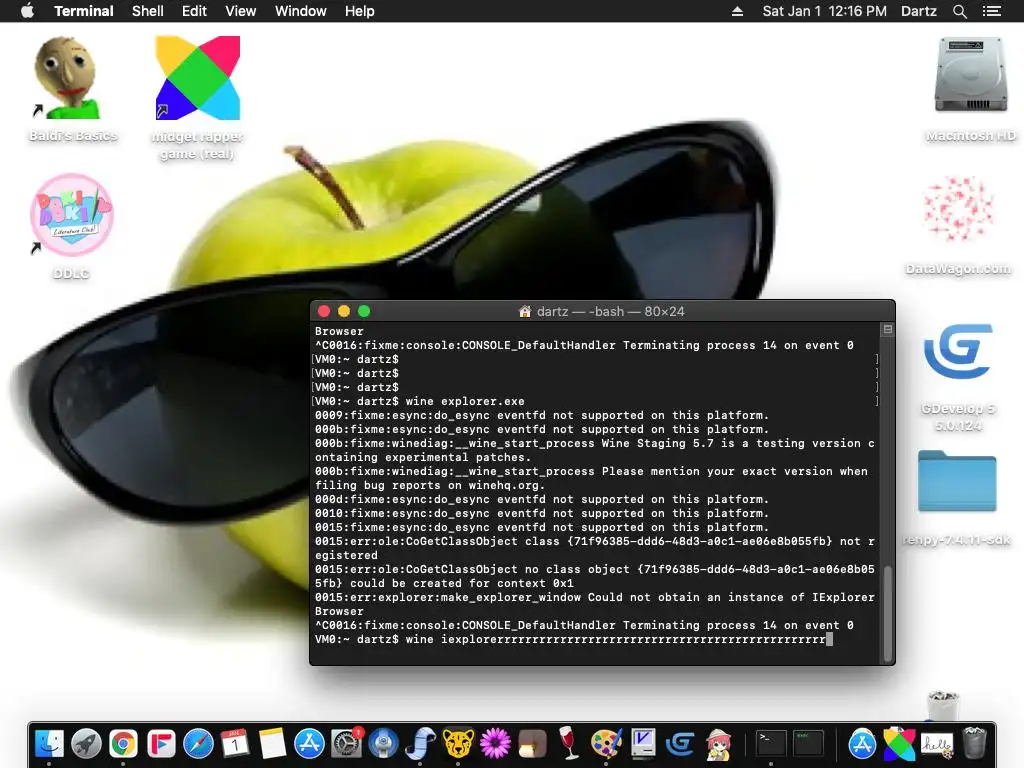
Task: Launch the Wine glass app in dock
Action: click(x=569, y=743)
